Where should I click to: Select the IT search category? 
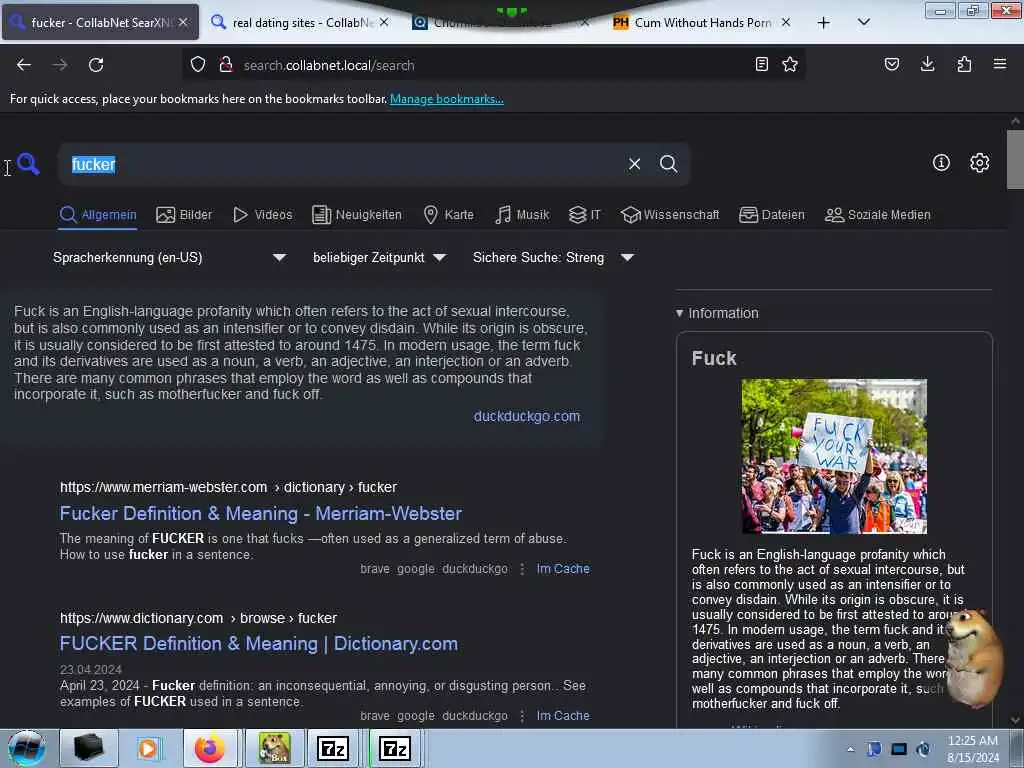[x=585, y=215]
